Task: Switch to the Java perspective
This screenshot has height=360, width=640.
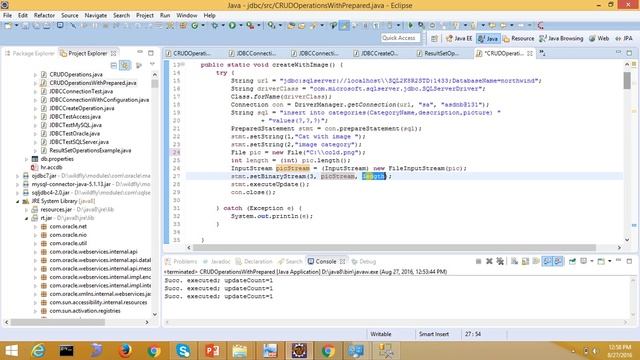Action: (488, 38)
